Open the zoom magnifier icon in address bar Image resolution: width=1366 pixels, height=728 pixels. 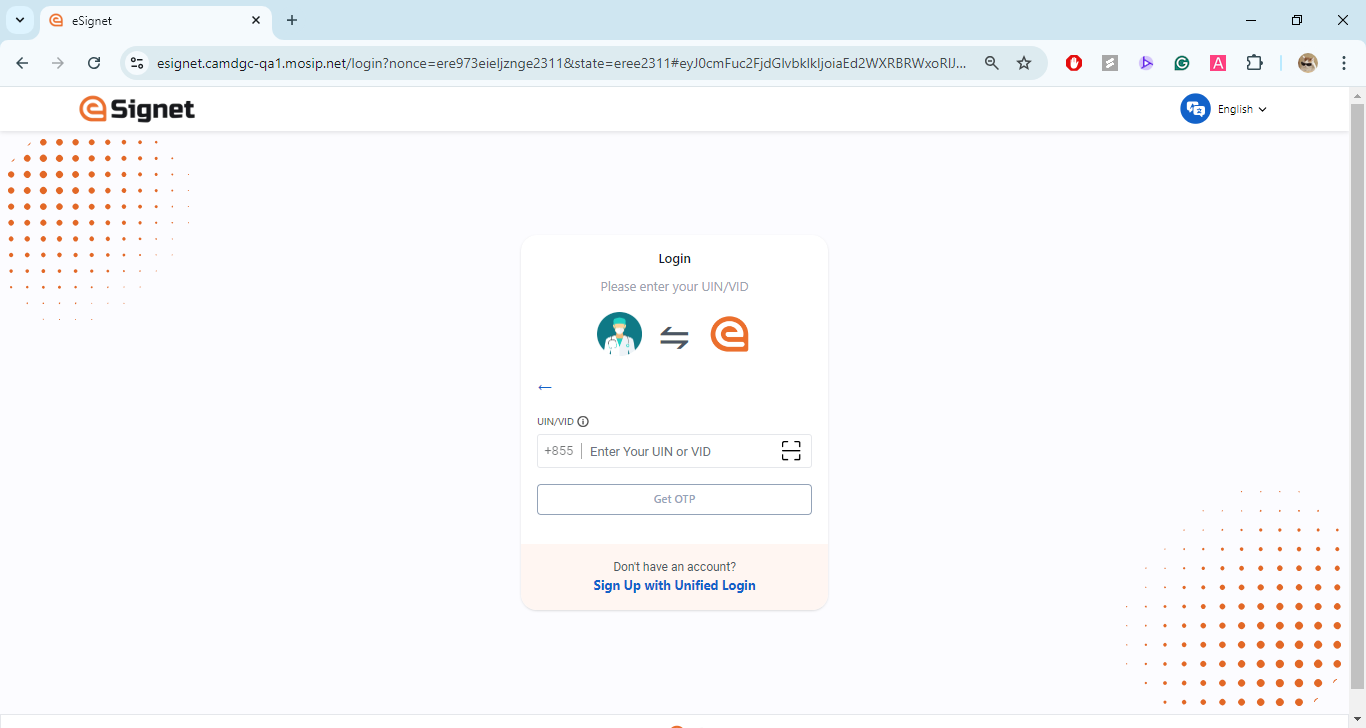pos(992,63)
